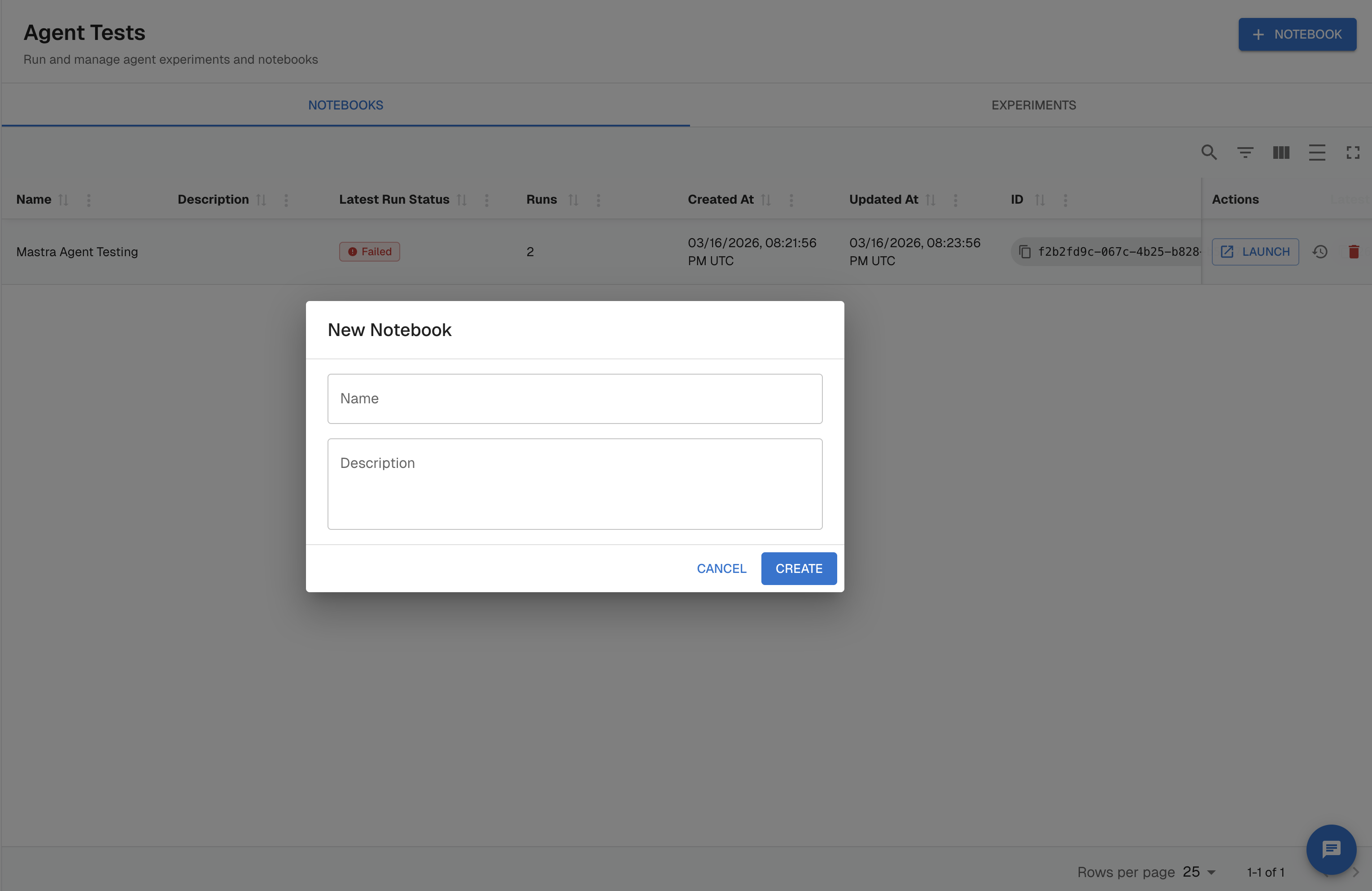
Task: Click the 1-1 of 1 pagination text
Action: (1265, 873)
